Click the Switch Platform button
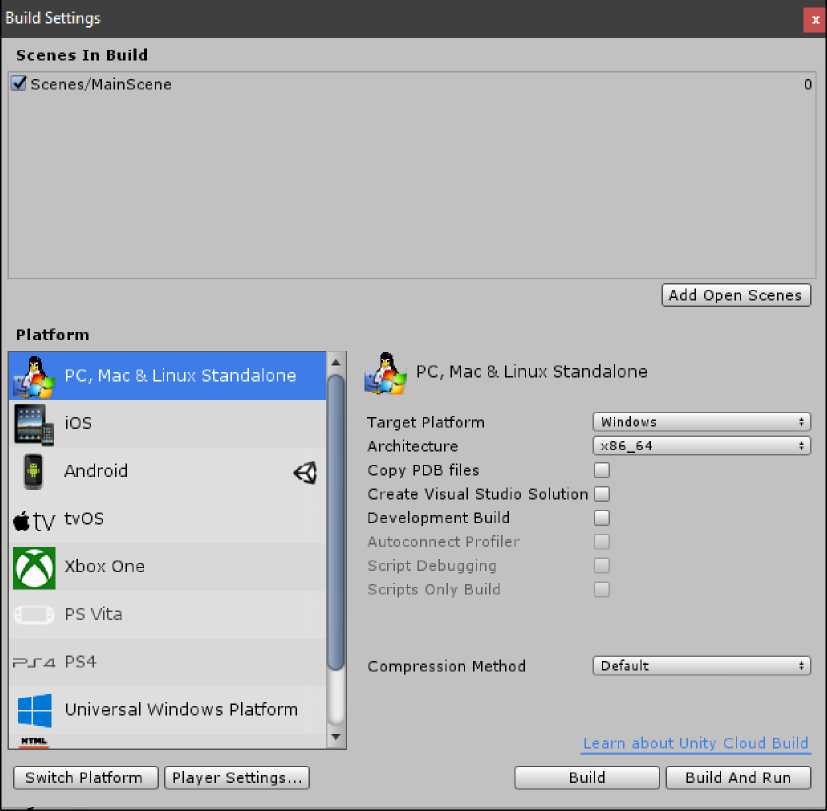Viewport: 827px width, 811px height. pyautogui.click(x=85, y=778)
